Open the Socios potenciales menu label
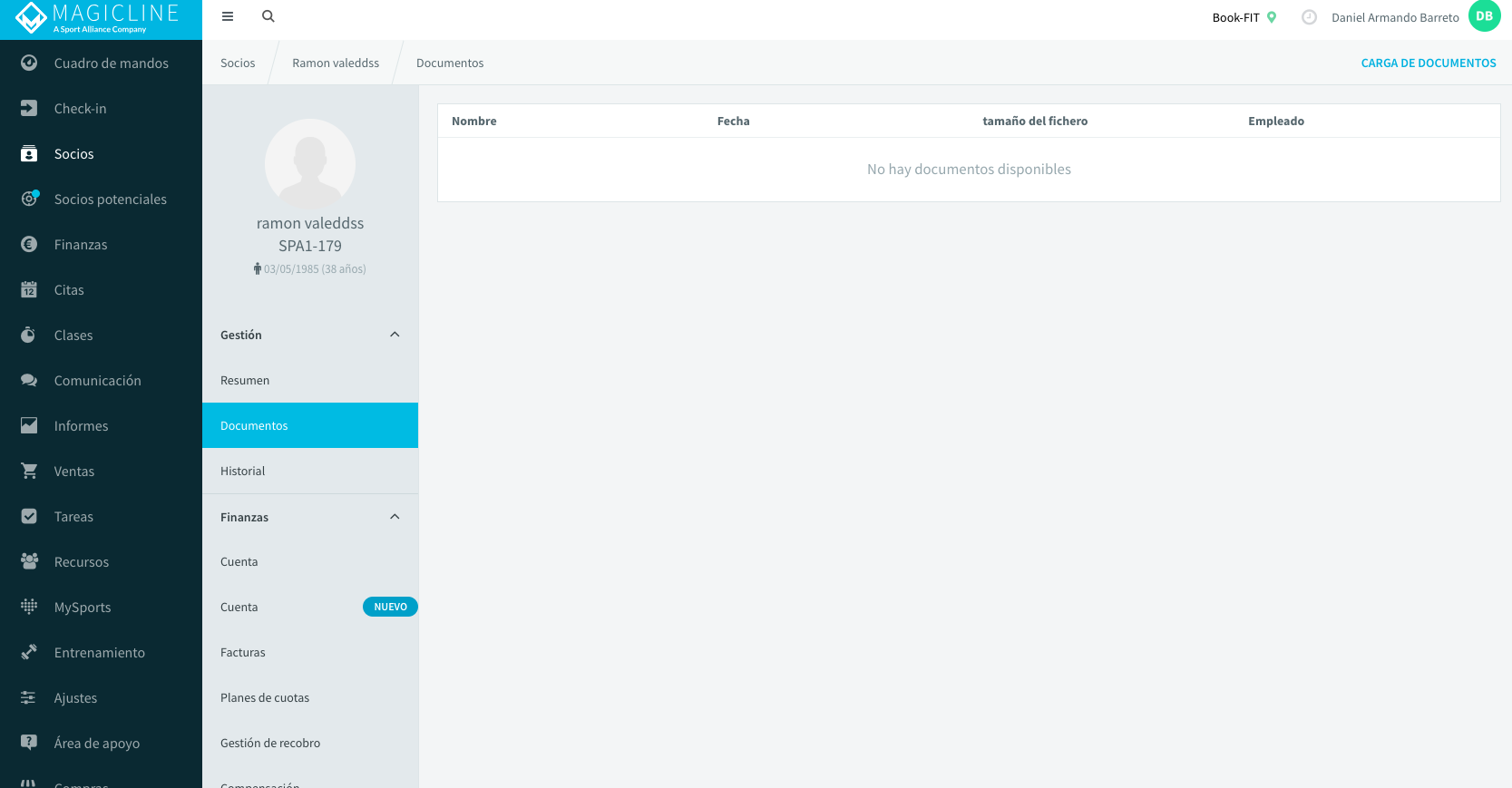 pos(111,199)
